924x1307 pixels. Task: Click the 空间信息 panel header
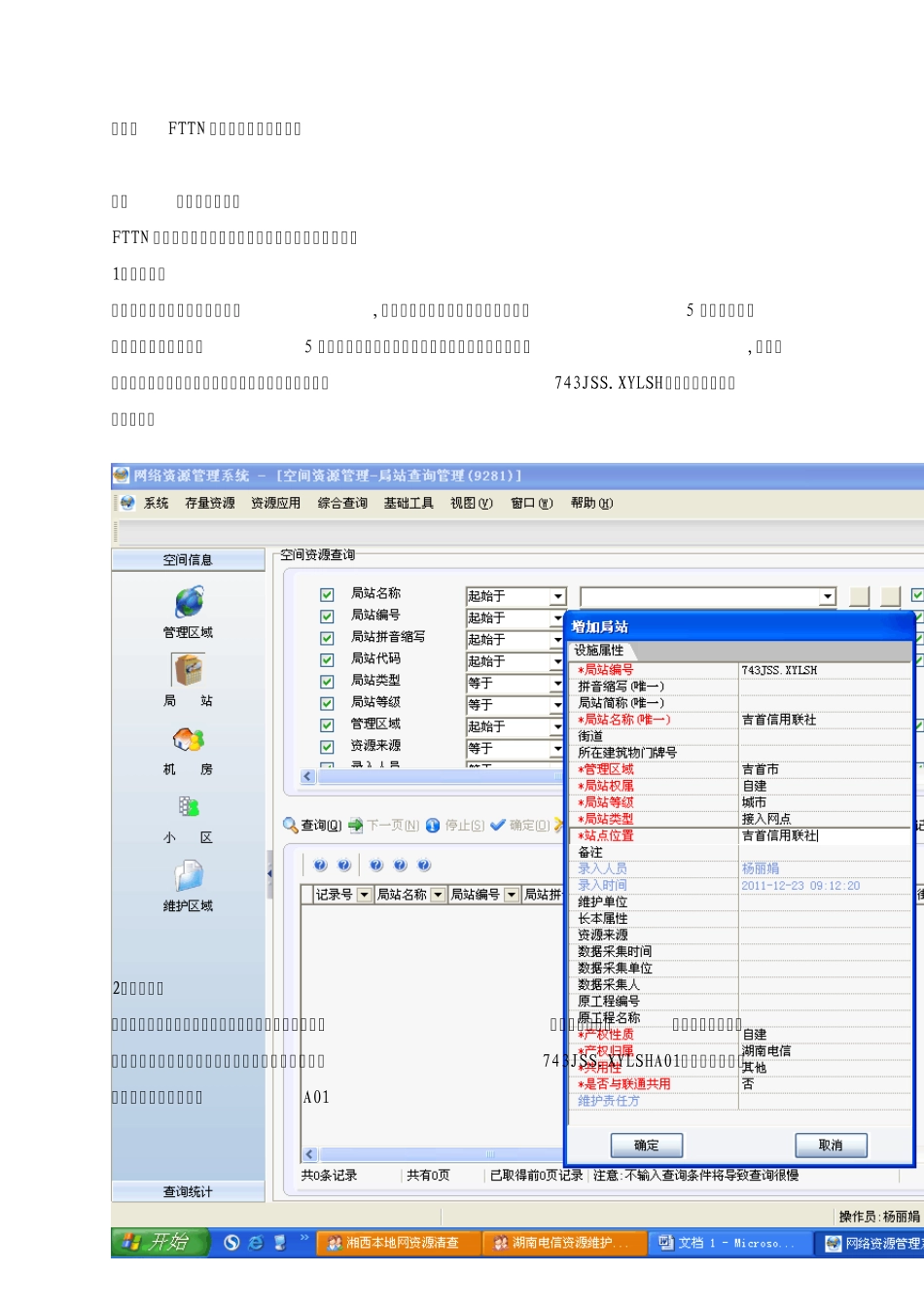point(188,560)
